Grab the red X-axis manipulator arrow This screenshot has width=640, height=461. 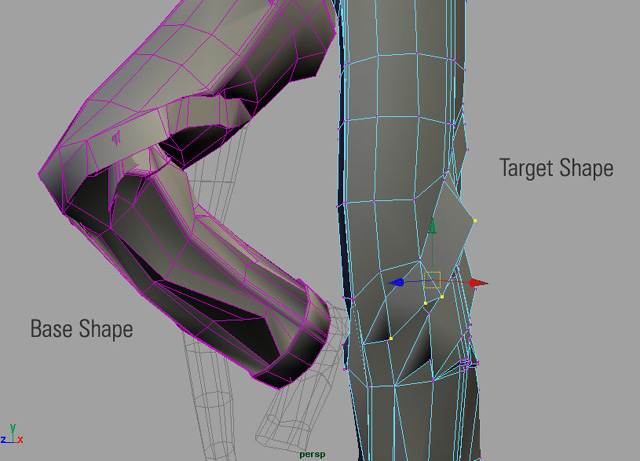click(478, 283)
